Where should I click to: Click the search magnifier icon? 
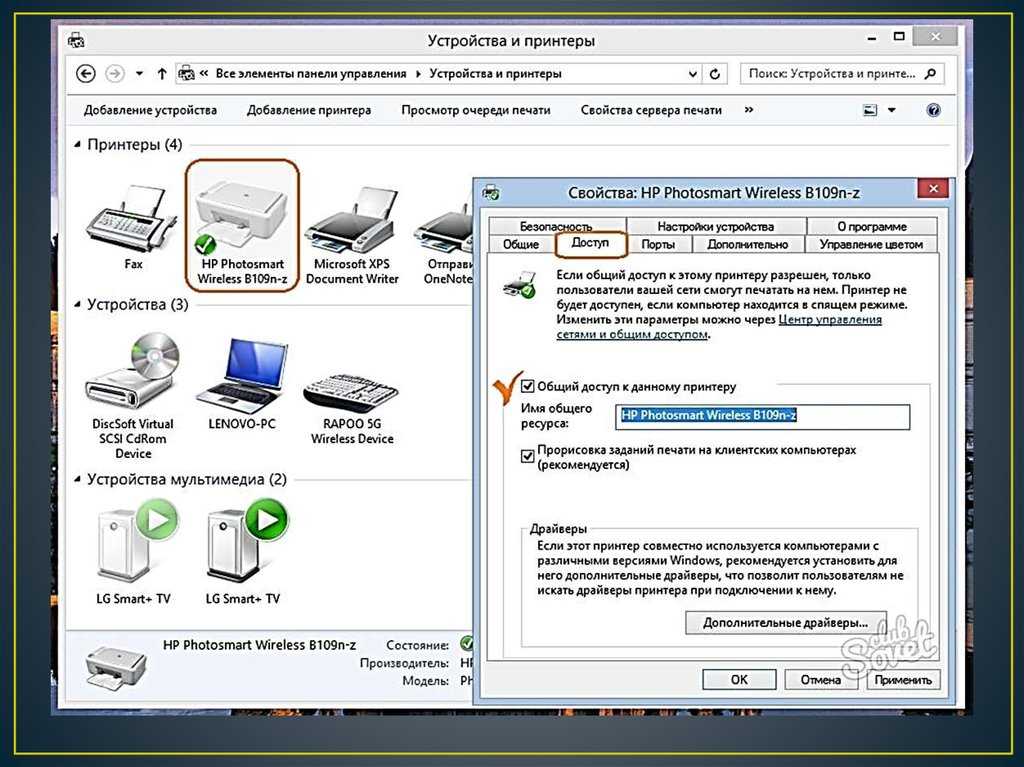tap(930, 73)
